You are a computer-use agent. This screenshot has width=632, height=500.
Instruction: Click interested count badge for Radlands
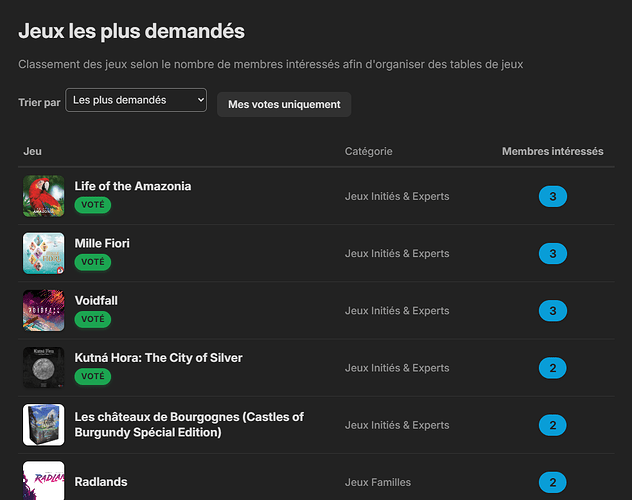point(553,482)
